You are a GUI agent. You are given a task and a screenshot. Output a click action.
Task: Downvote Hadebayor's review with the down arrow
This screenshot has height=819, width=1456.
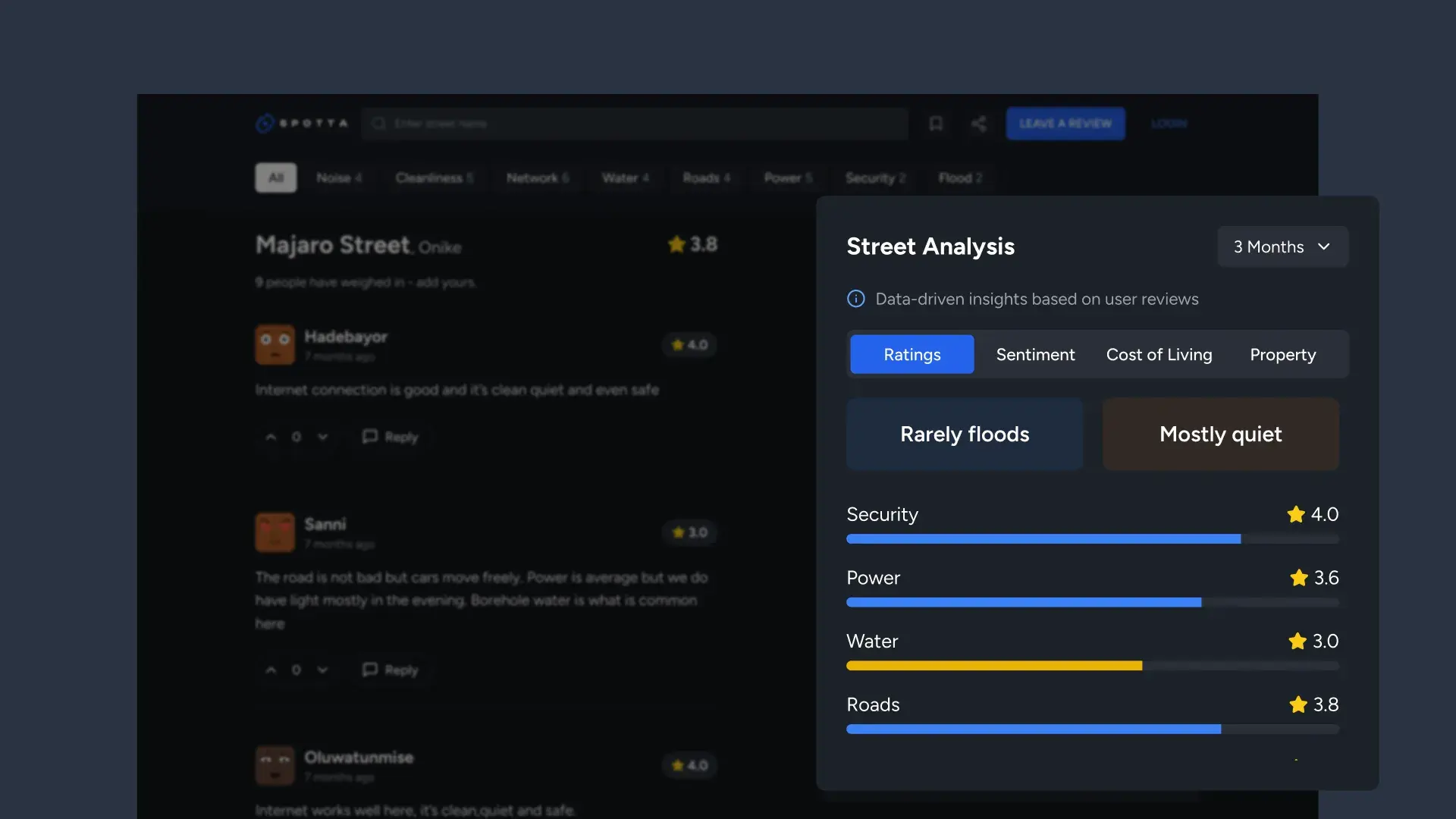pos(322,436)
